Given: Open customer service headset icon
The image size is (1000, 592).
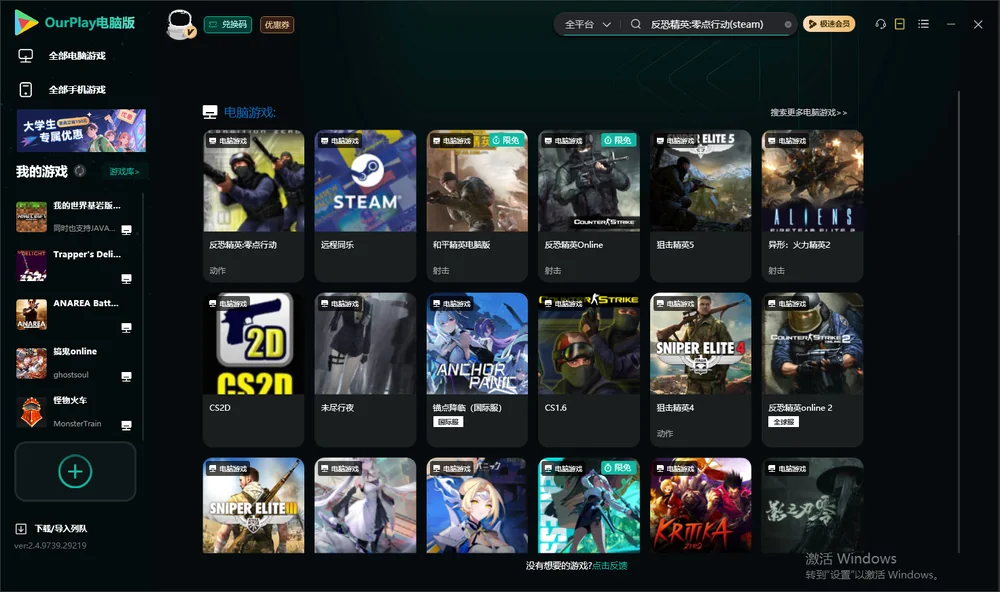Looking at the screenshot, I should click(x=880, y=24).
